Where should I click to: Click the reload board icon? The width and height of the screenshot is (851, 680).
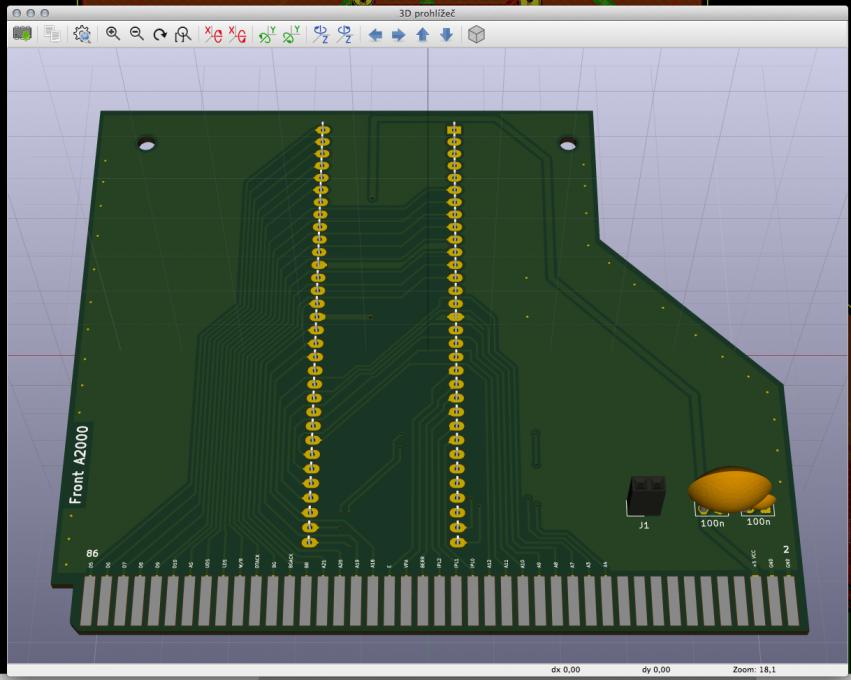pos(22,34)
